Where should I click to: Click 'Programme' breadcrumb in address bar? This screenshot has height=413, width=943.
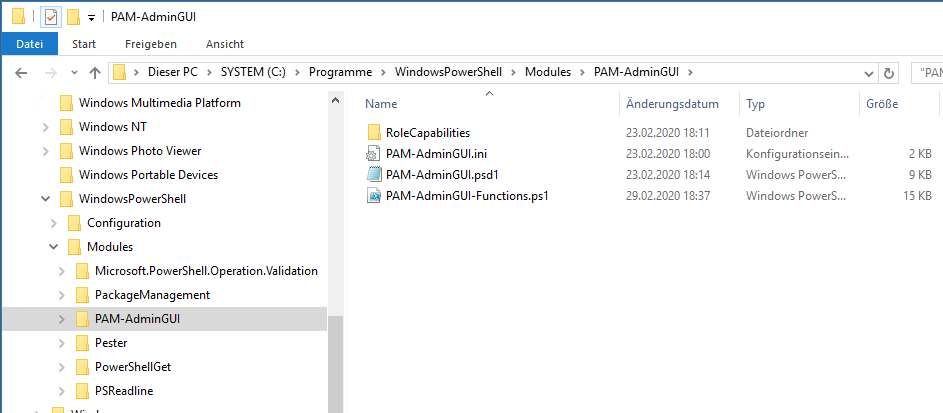pos(340,73)
